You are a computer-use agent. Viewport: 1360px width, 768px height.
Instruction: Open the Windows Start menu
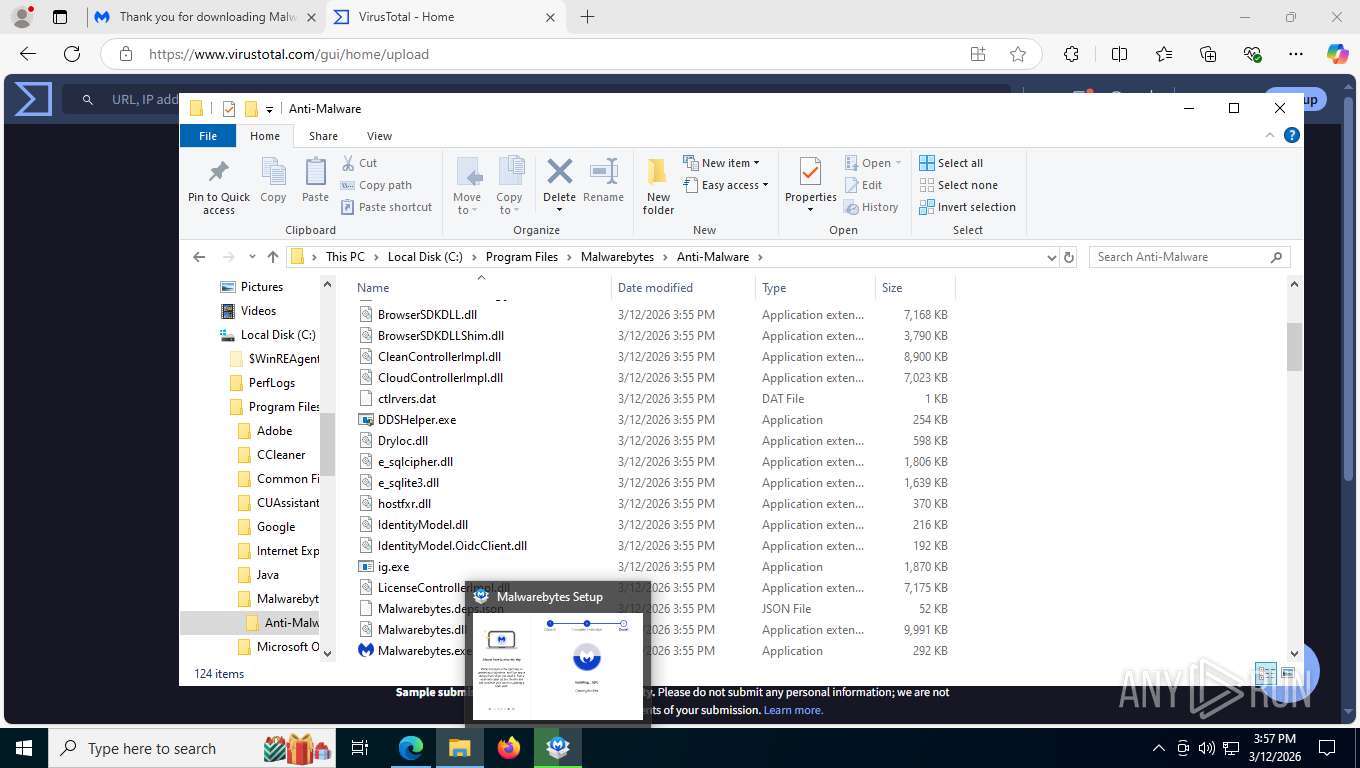(x=24, y=748)
